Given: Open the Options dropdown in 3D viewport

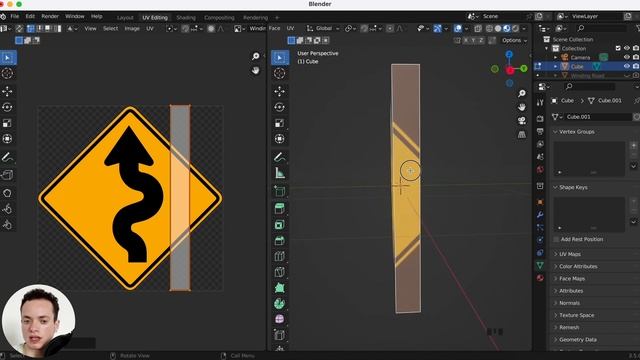Looking at the screenshot, I should point(514,40).
